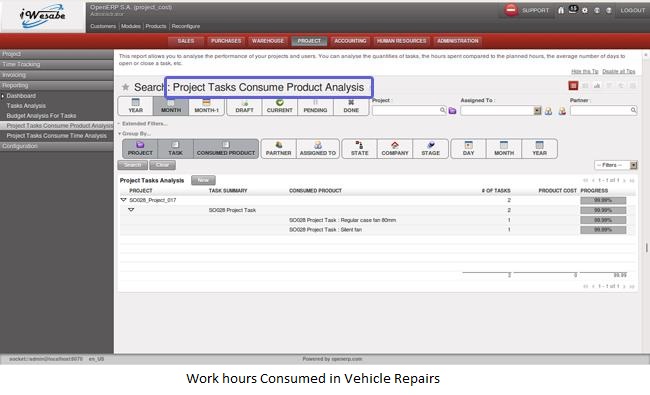Collapse the Group By section
The width and height of the screenshot is (650, 395).
134,133
